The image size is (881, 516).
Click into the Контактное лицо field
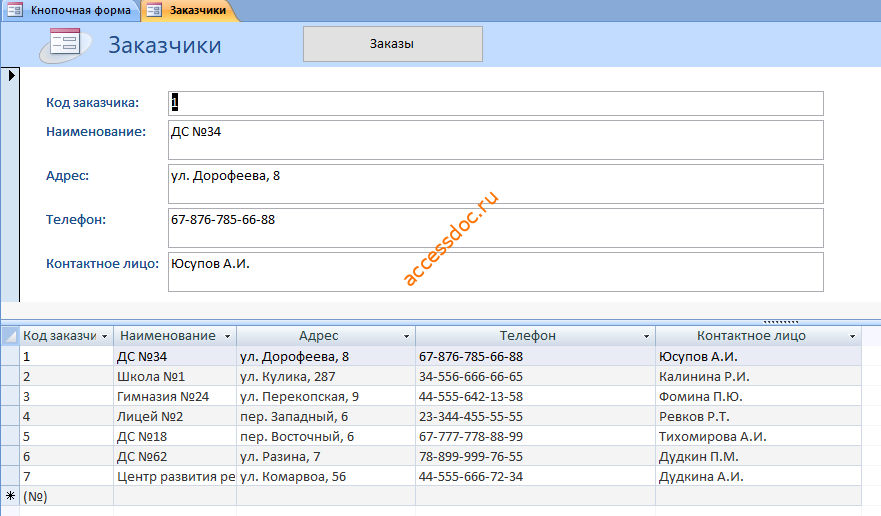[x=496, y=272]
